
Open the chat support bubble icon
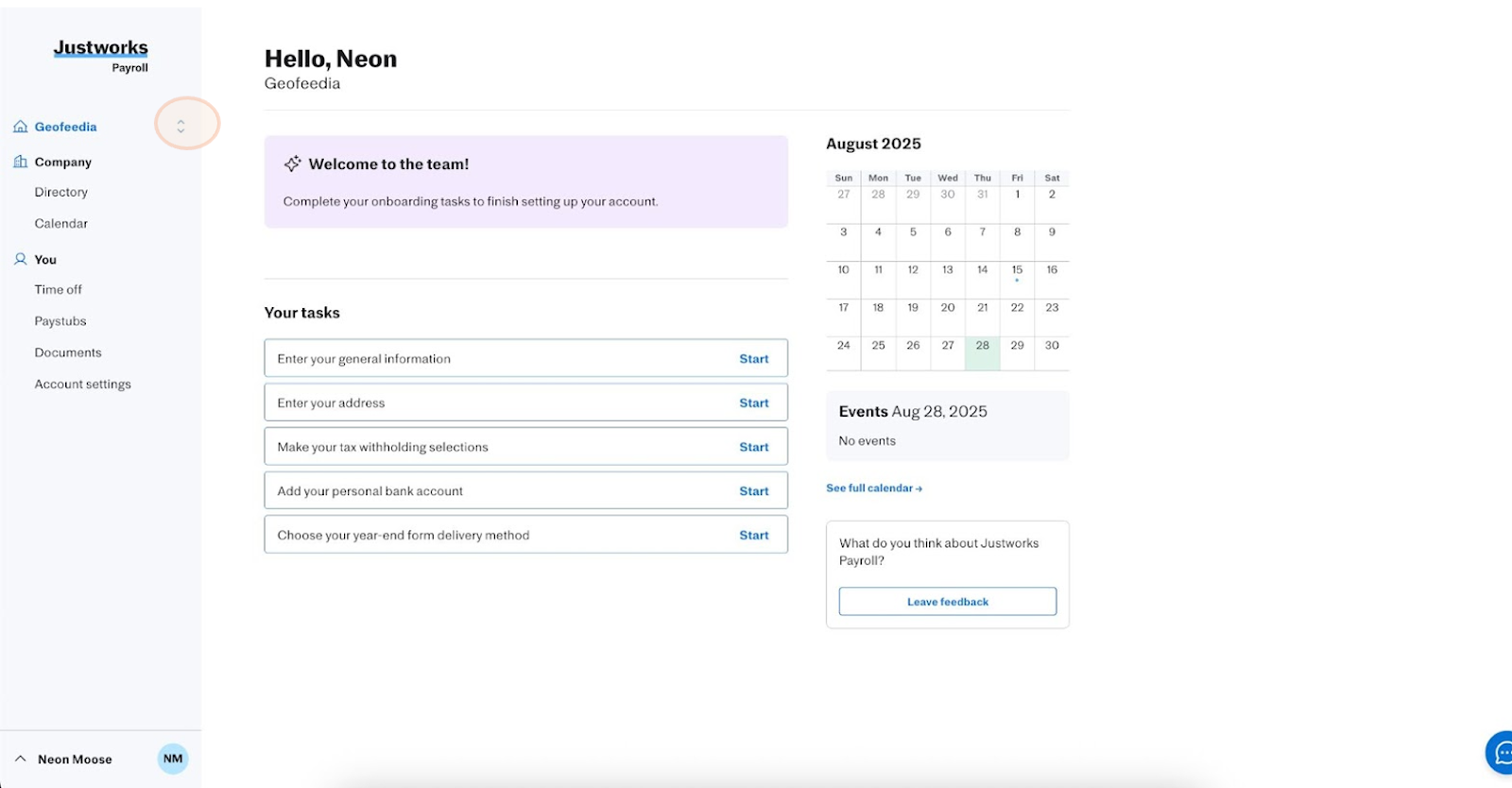click(1502, 753)
